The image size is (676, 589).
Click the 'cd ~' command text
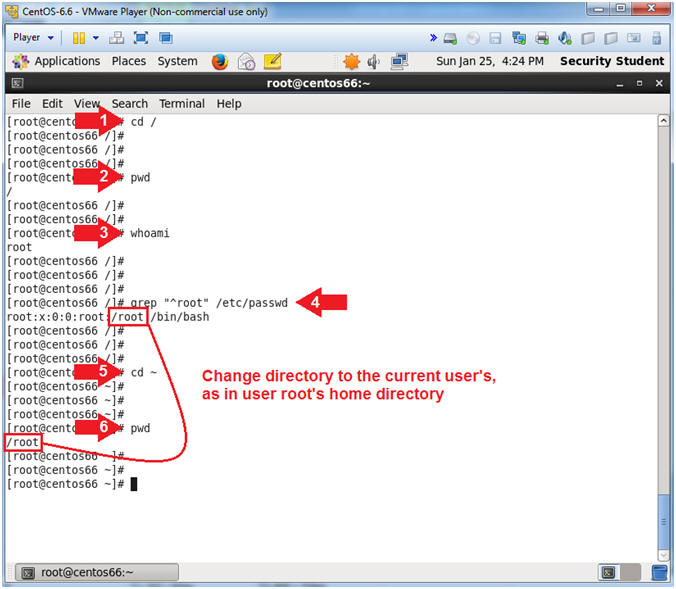(x=144, y=373)
